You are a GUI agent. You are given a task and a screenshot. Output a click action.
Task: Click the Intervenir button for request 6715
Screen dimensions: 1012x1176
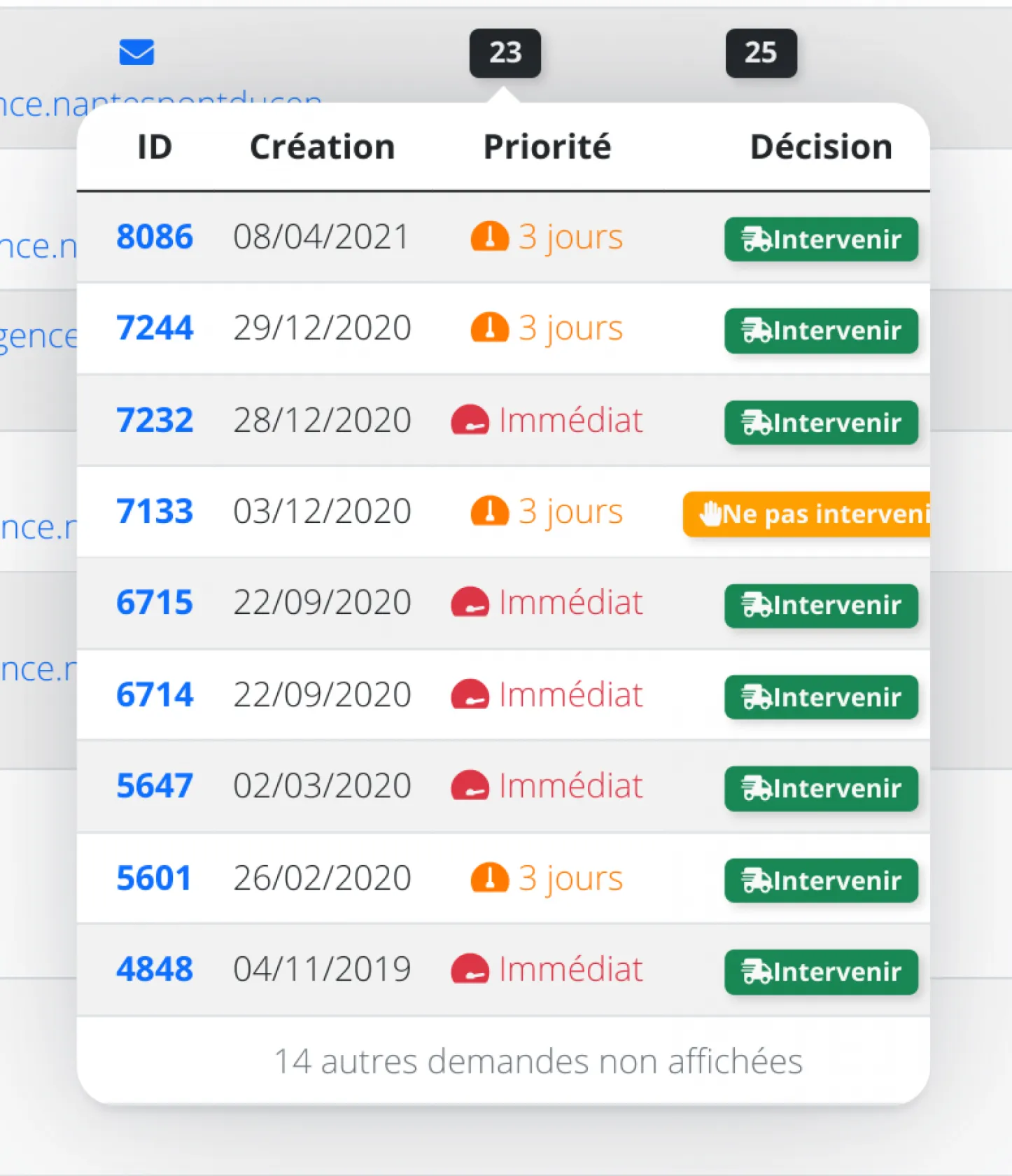[821, 605]
